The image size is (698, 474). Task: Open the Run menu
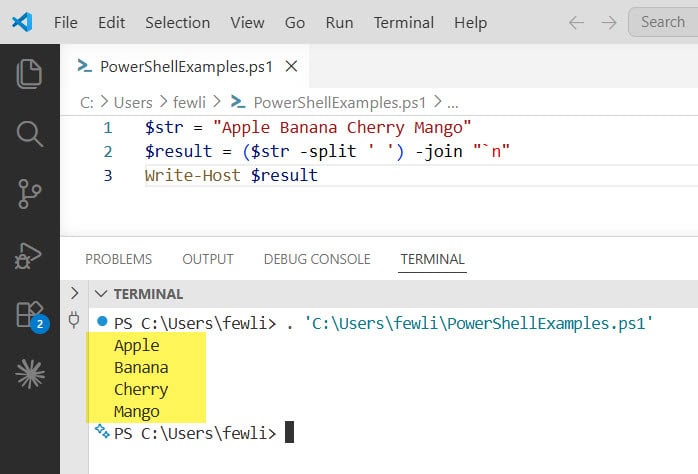339,23
